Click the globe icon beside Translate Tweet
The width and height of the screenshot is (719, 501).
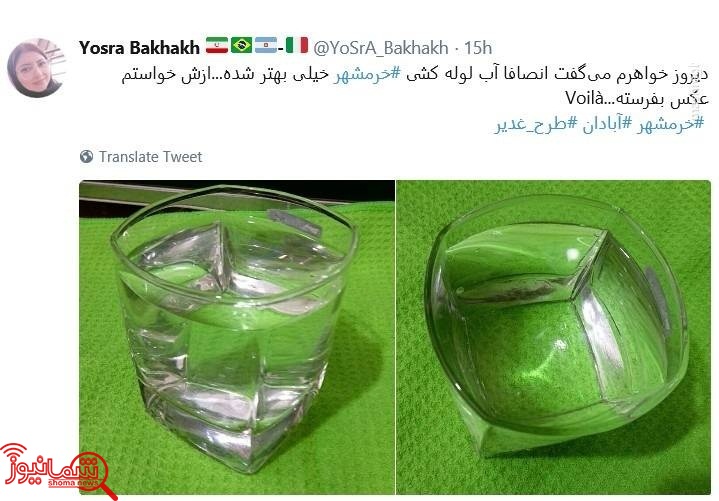pos(86,157)
